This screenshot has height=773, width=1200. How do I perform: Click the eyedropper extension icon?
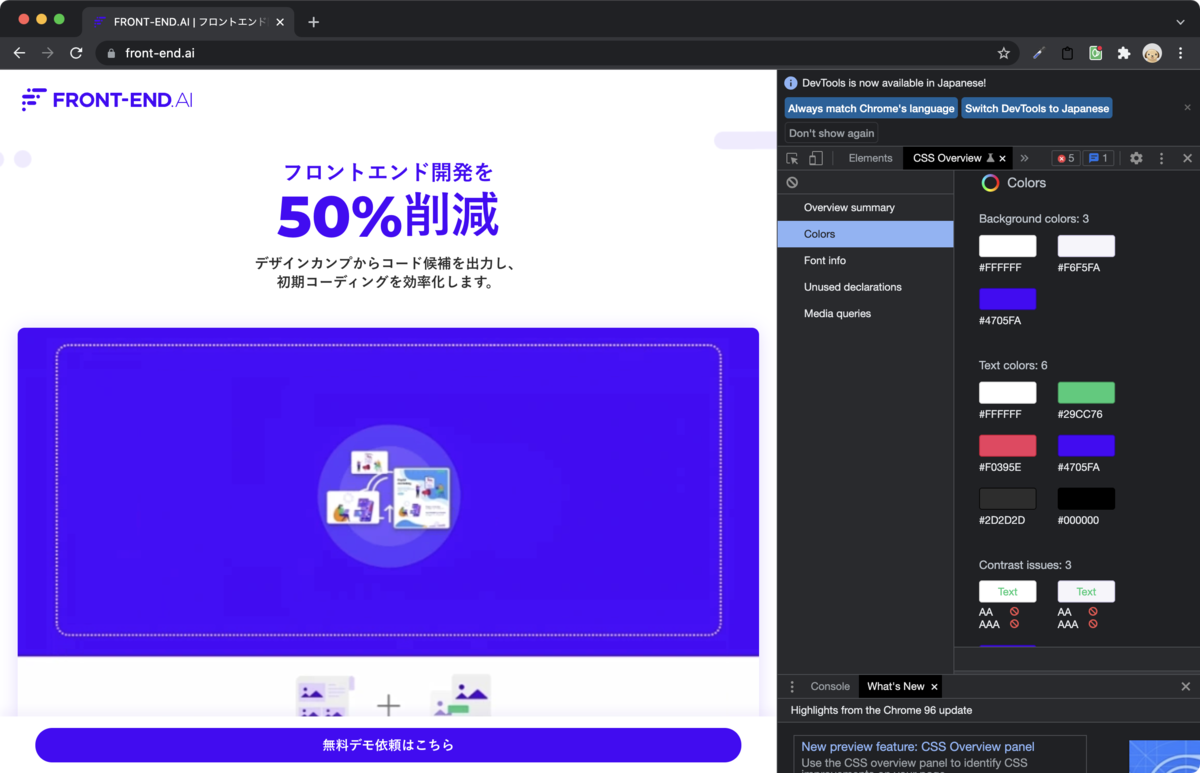pyautogui.click(x=1039, y=53)
